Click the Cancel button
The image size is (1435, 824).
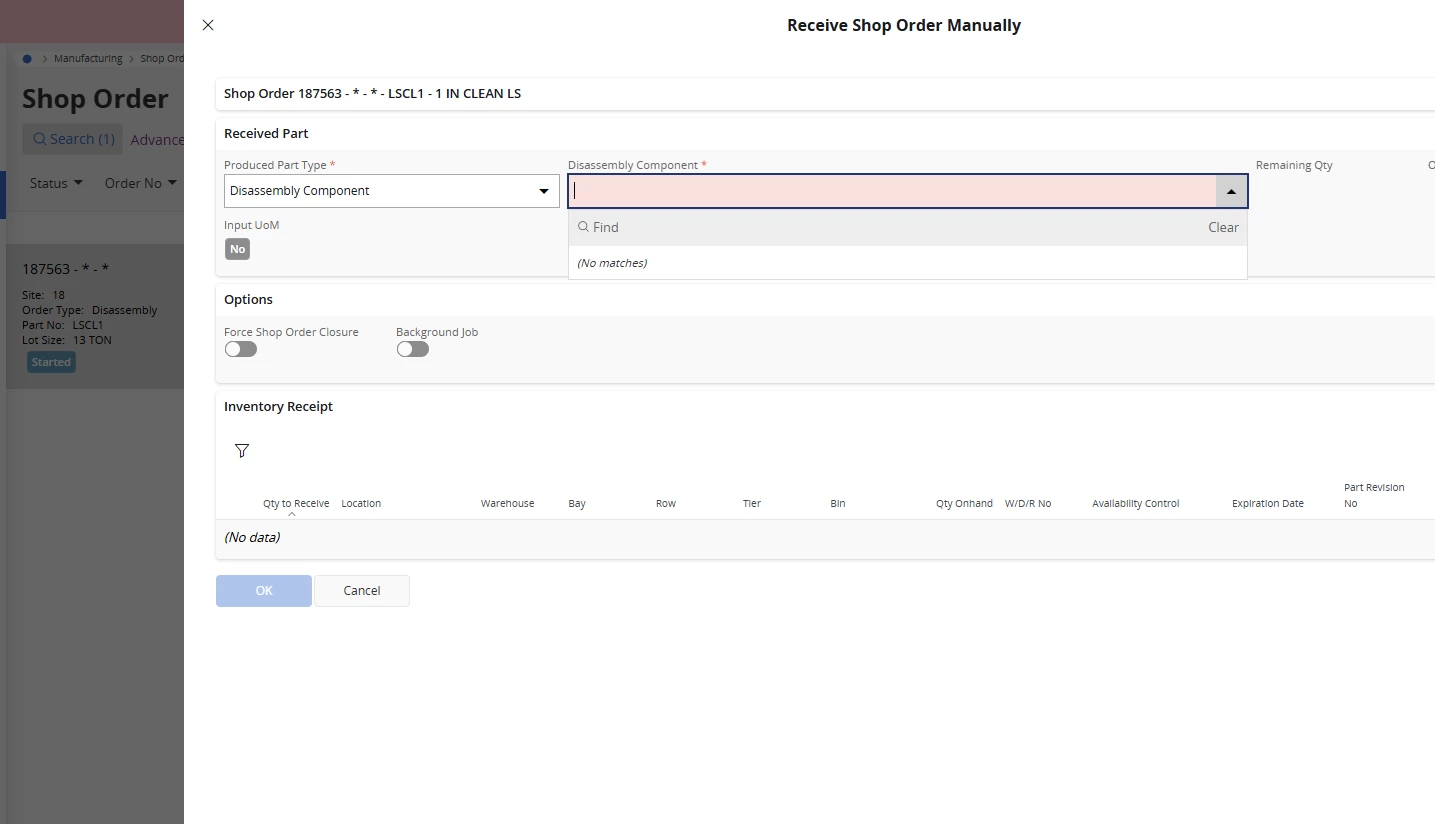tap(362, 591)
